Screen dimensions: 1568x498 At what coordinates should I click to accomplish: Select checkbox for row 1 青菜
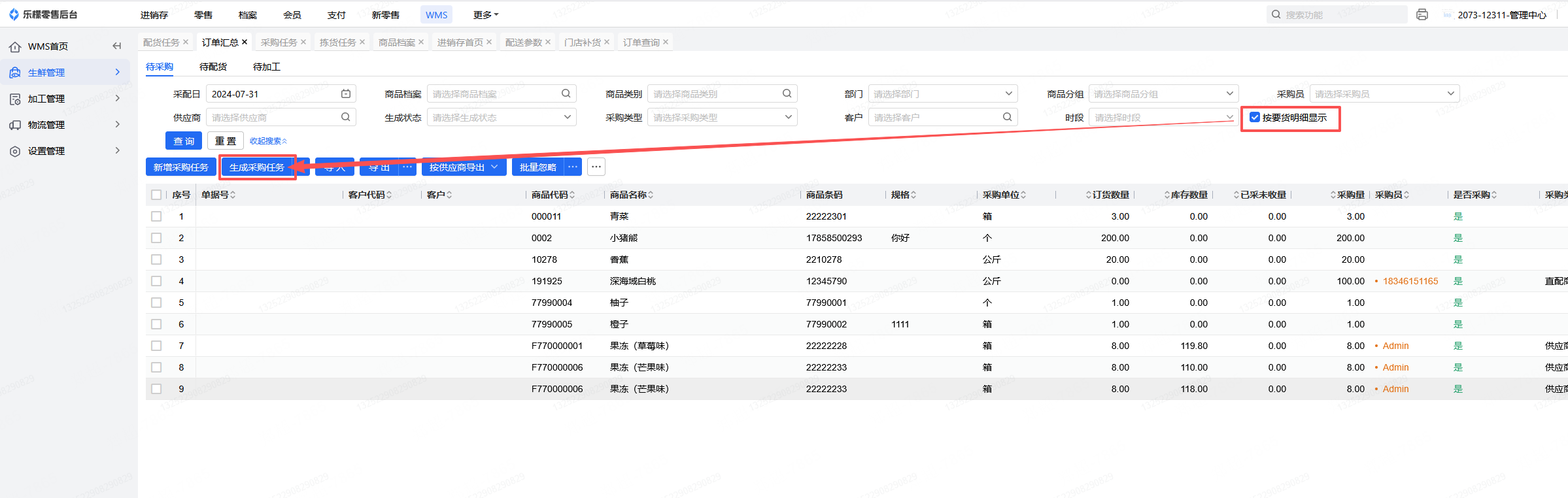pos(156,216)
